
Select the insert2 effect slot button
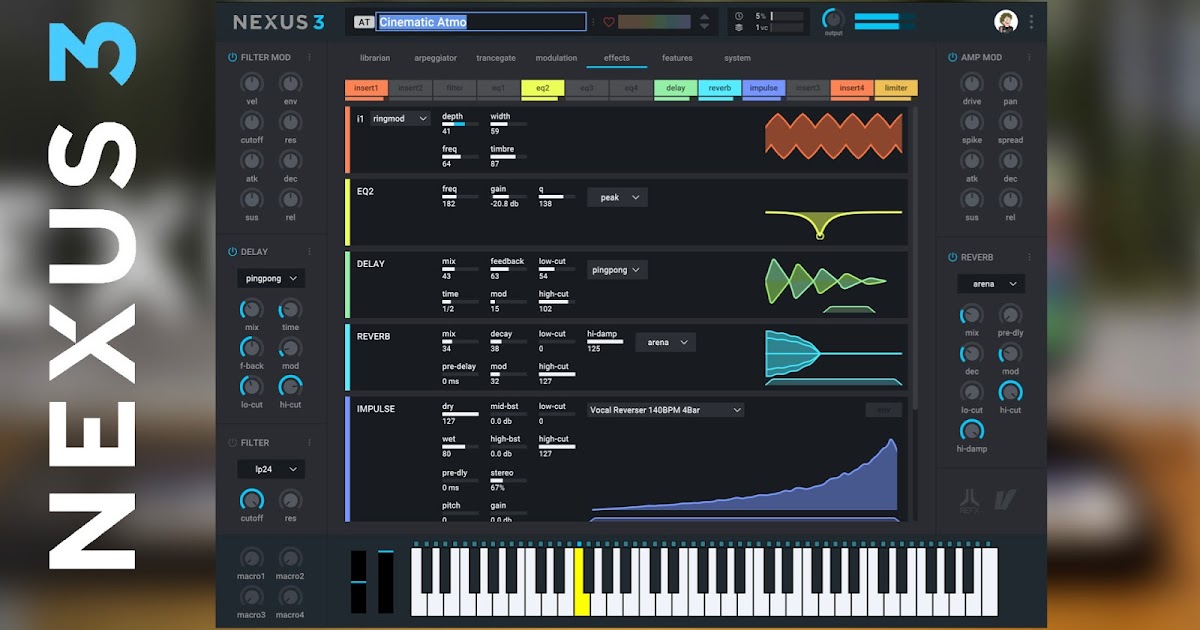410,89
